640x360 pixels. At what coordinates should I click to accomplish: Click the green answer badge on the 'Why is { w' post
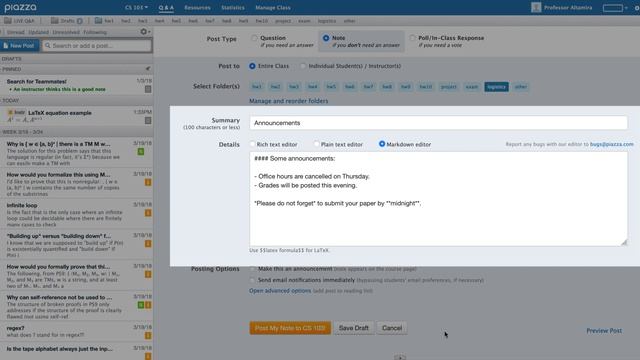(141, 151)
